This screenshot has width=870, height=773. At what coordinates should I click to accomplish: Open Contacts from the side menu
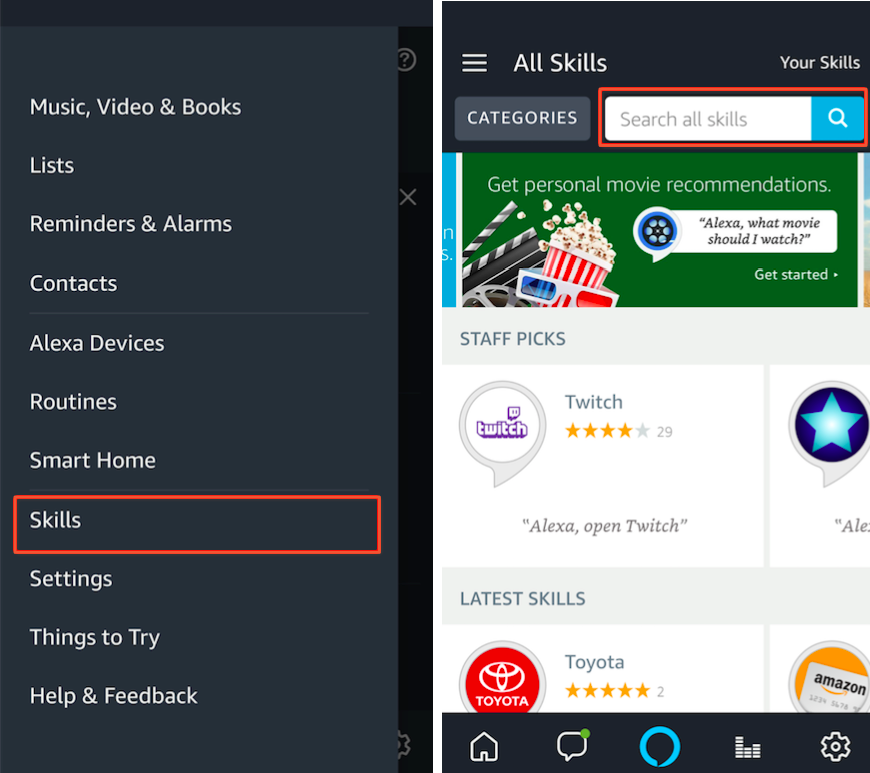tap(73, 284)
